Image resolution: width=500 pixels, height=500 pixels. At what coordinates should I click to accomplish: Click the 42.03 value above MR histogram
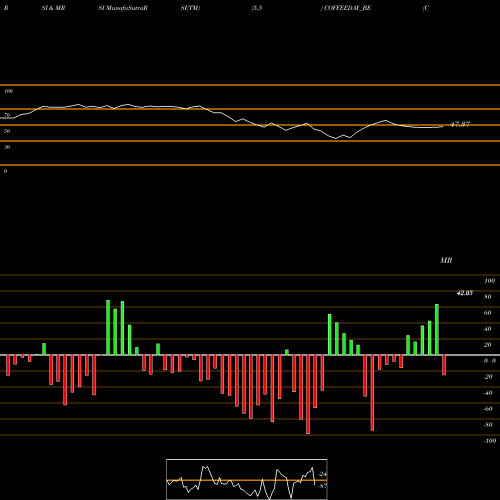tap(465, 293)
